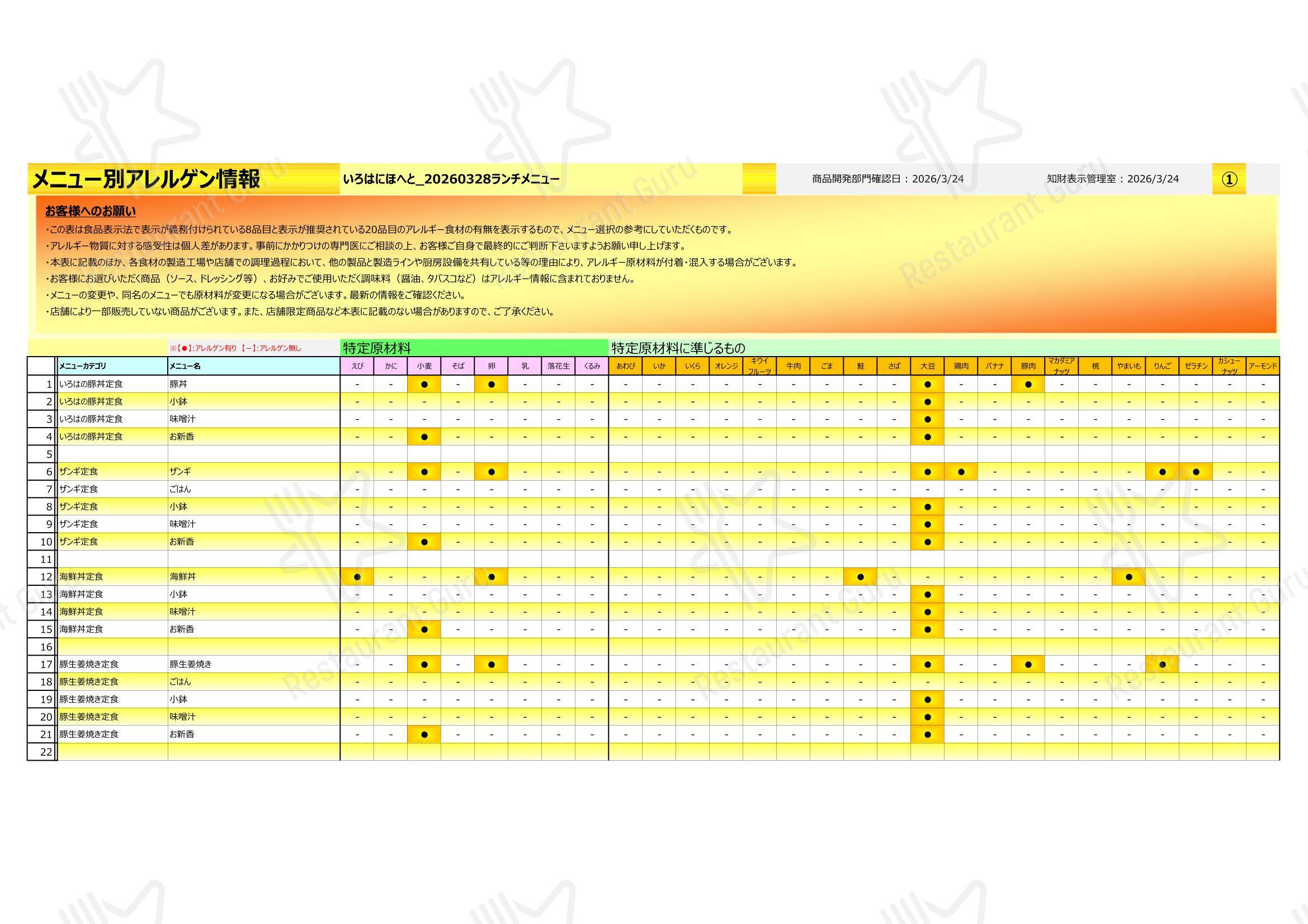Click the 商品開発部門確認日：2026/3/24 text
Screen dimensions: 1308x924
(x=887, y=179)
